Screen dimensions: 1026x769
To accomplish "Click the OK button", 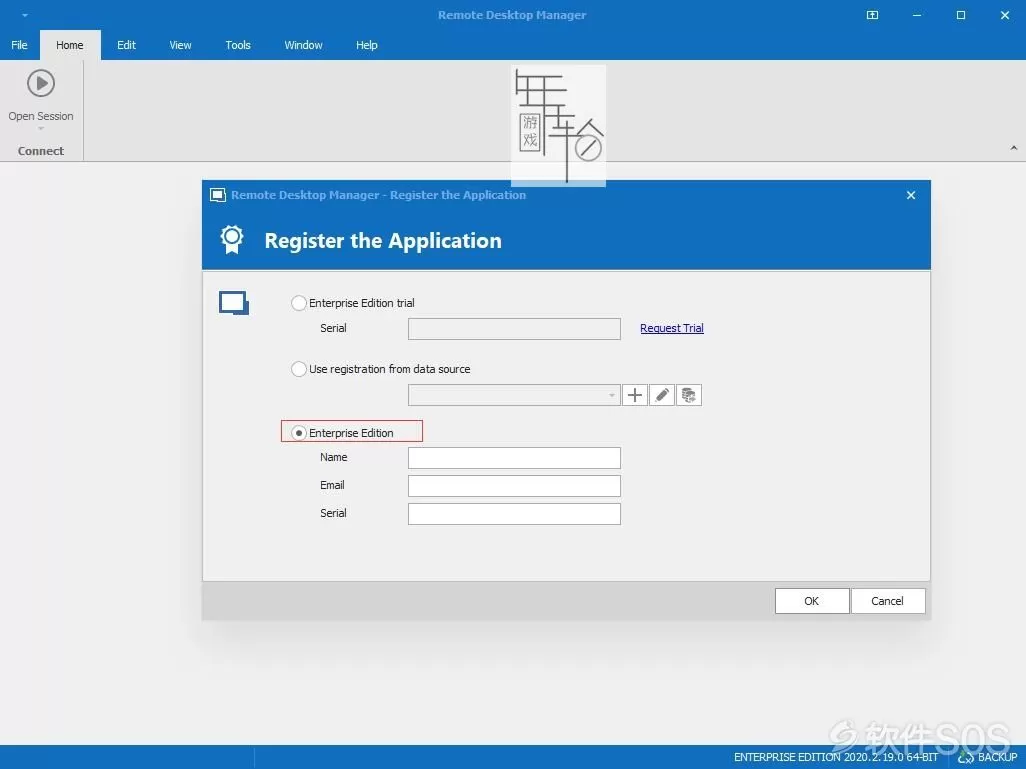I will tap(812, 601).
